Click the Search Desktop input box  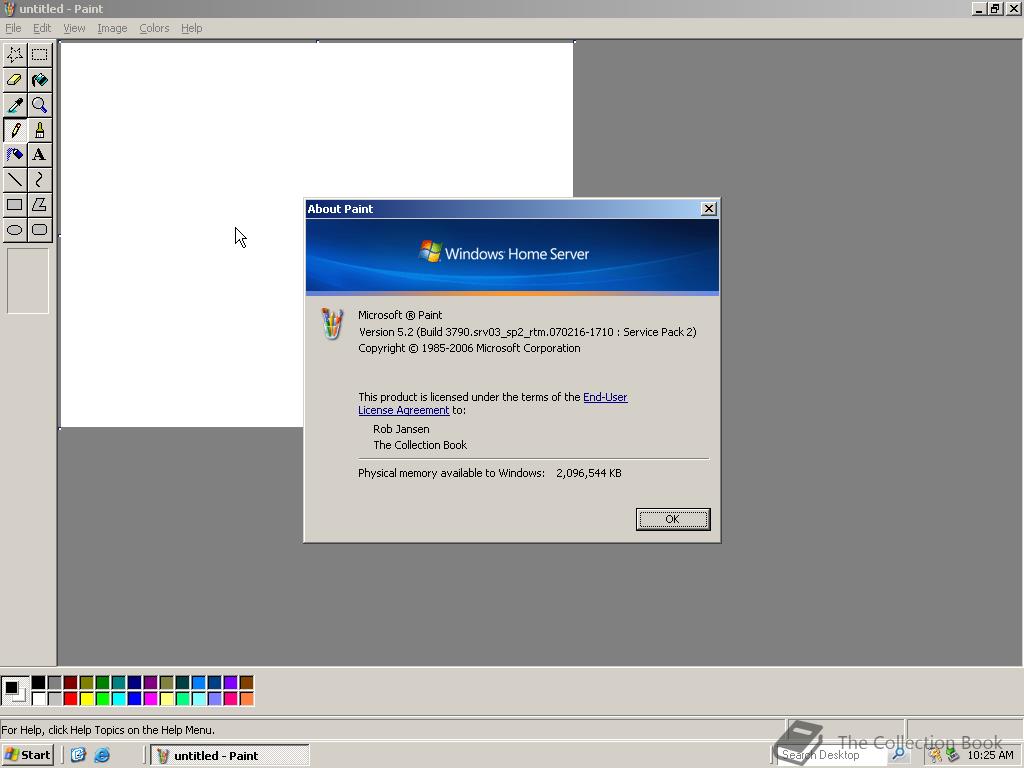(834, 754)
